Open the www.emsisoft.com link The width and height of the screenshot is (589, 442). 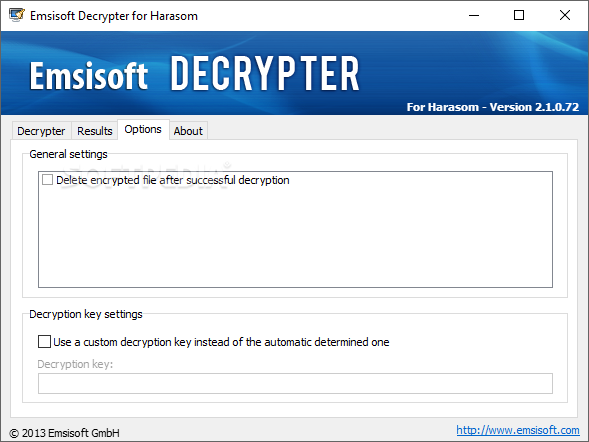click(518, 430)
